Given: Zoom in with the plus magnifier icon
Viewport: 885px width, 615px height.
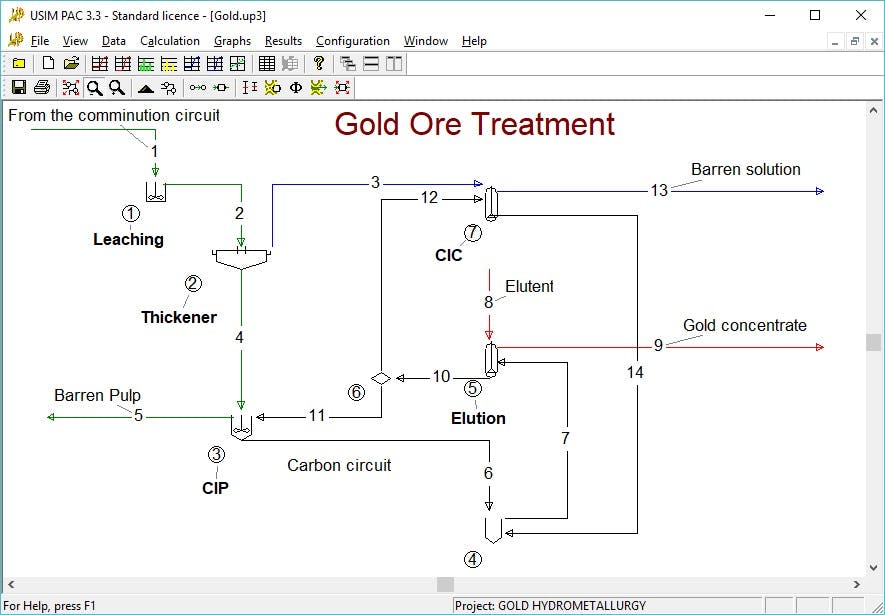Looking at the screenshot, I should [x=117, y=87].
